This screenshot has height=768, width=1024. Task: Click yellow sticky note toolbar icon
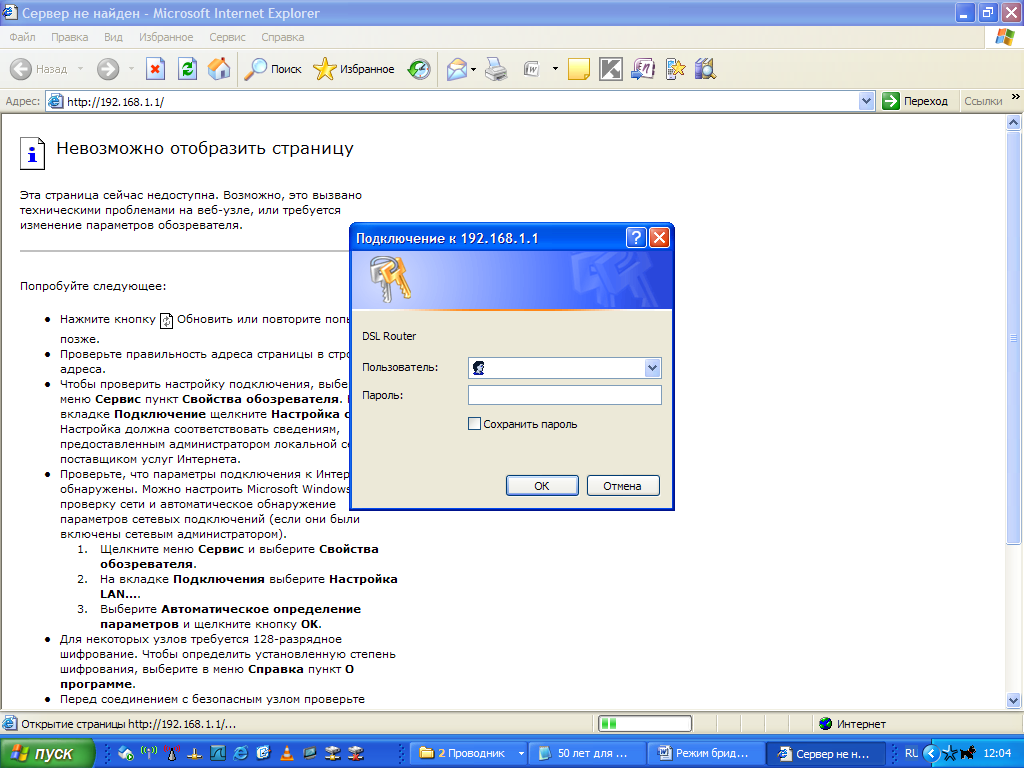coord(579,69)
